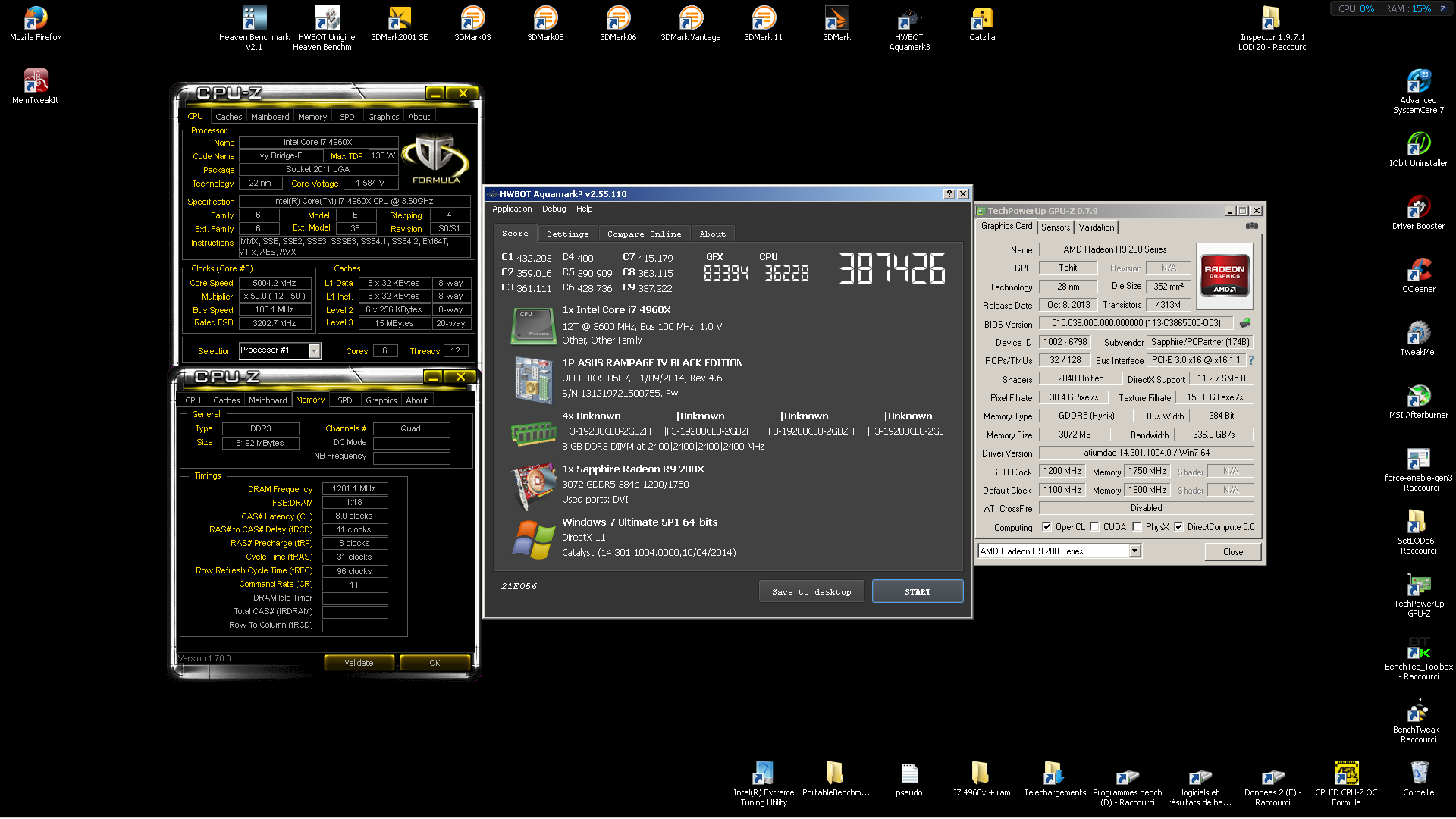Open HWBOT Aquamark3 desktop icon
This screenshot has height=819, width=1456.
(x=909, y=28)
